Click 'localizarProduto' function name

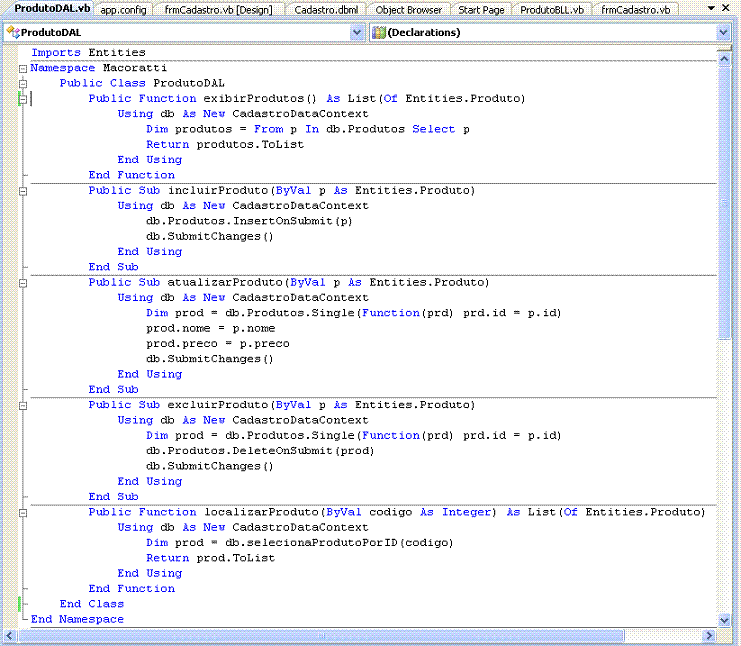click(261, 512)
